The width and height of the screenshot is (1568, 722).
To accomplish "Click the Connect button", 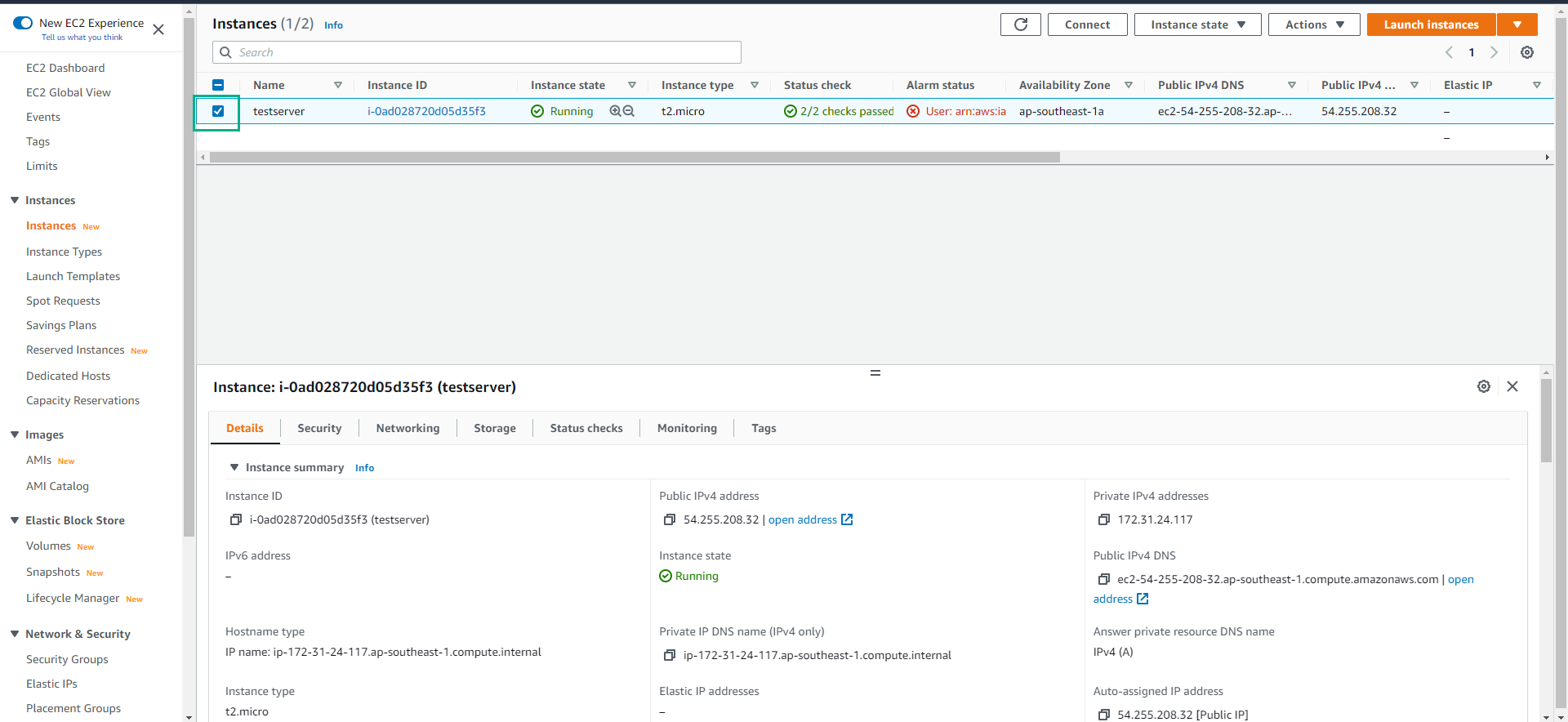I will 1087,25.
